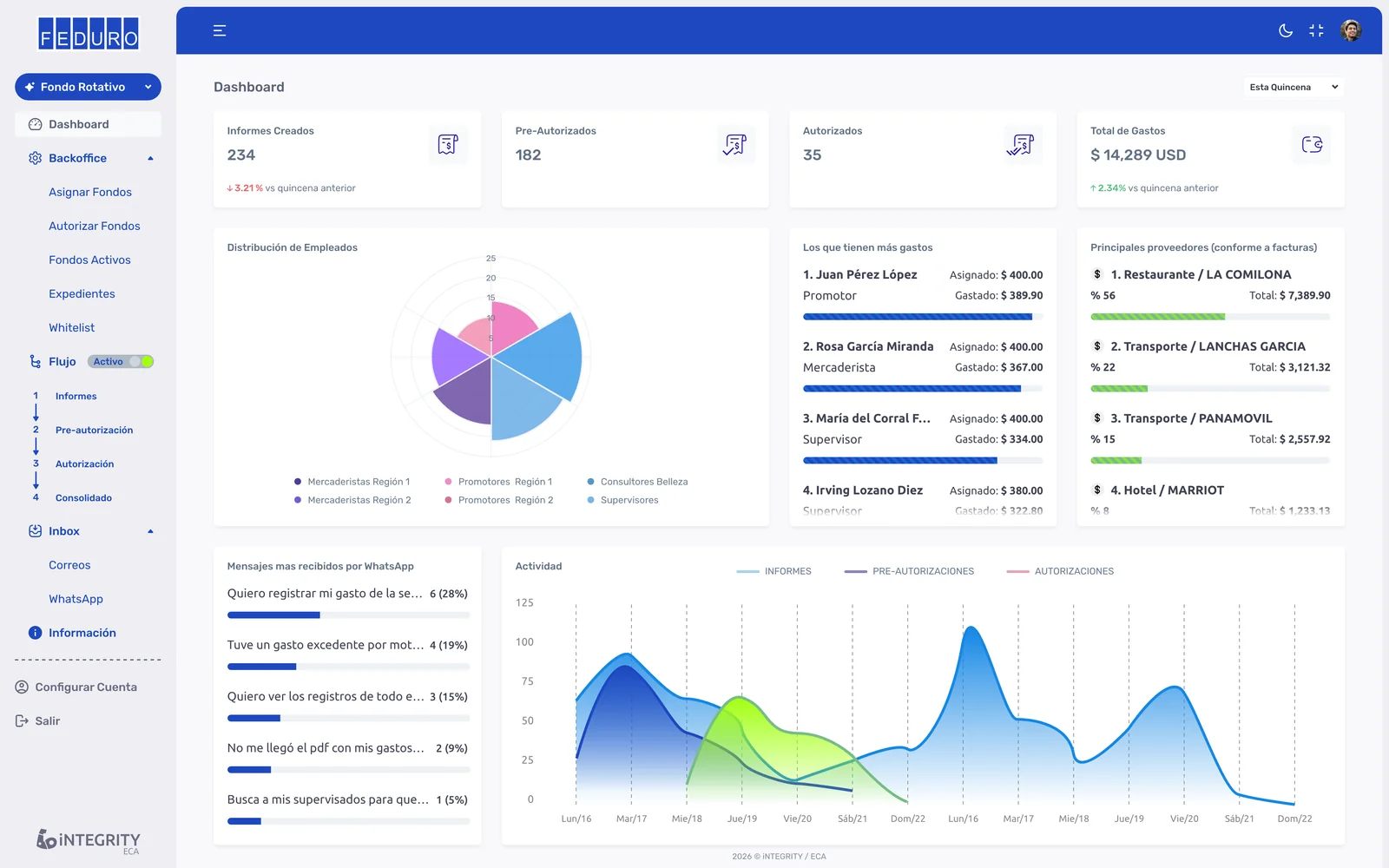Open the hamburger menu in top bar

tap(220, 30)
